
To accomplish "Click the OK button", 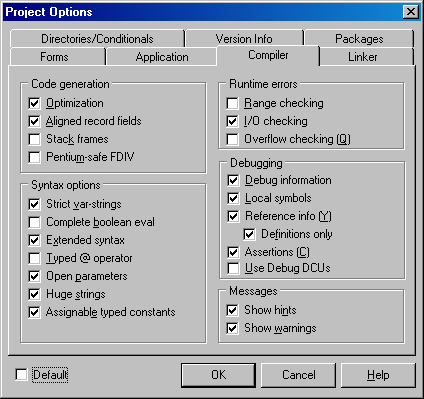I will pos(219,375).
